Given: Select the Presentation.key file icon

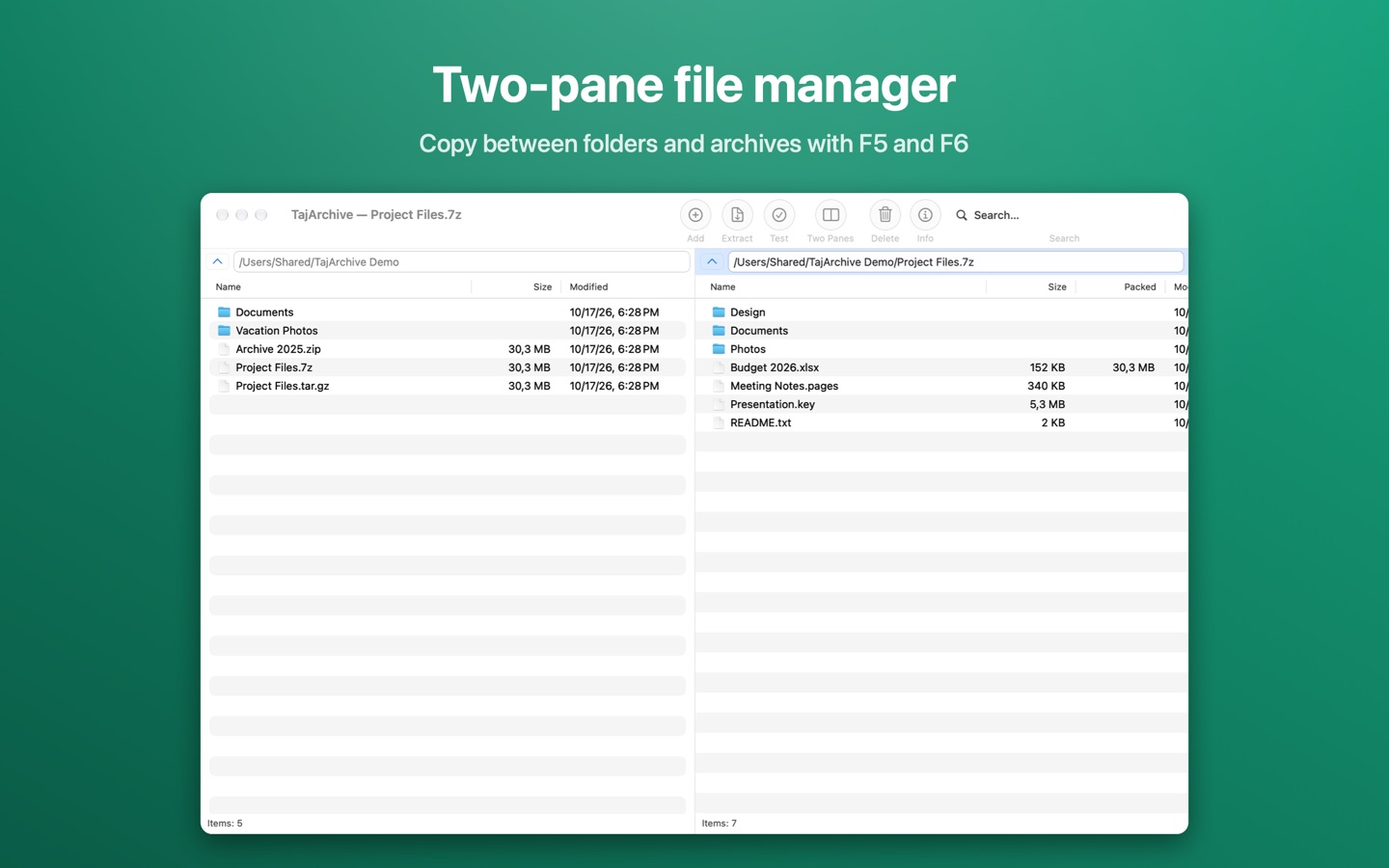Looking at the screenshot, I should 719,404.
